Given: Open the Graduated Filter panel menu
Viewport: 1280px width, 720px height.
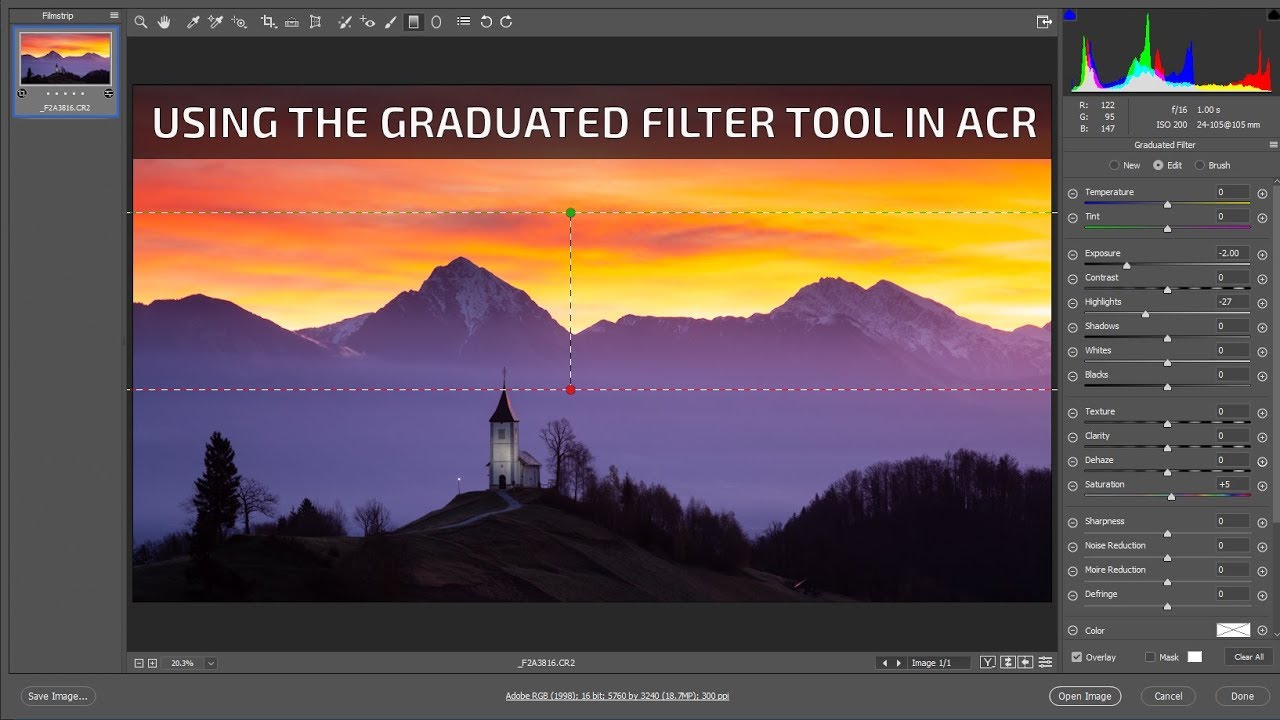Looking at the screenshot, I should click(x=1273, y=145).
